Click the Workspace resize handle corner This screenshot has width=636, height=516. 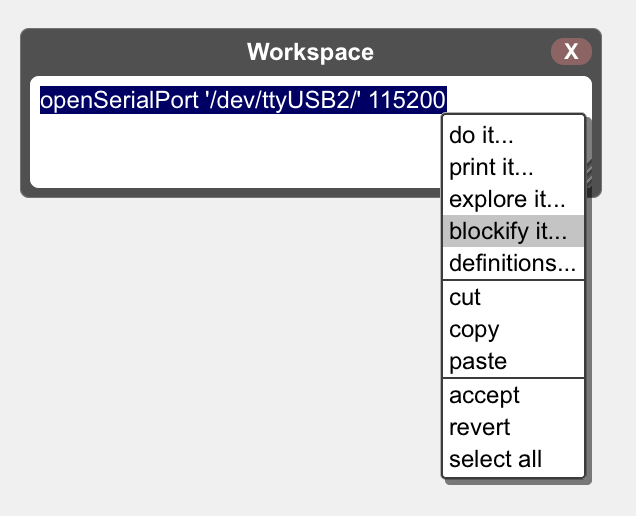589,174
